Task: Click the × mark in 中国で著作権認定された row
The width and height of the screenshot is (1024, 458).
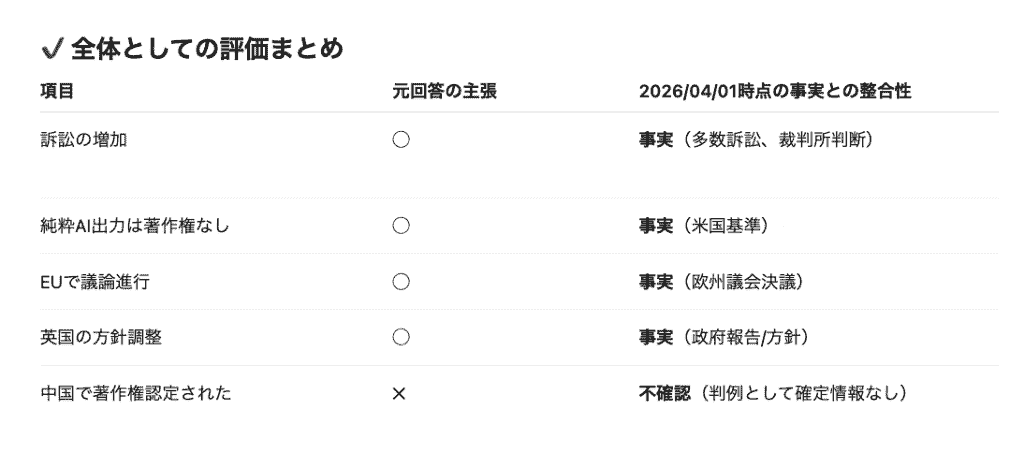Action: 399,394
